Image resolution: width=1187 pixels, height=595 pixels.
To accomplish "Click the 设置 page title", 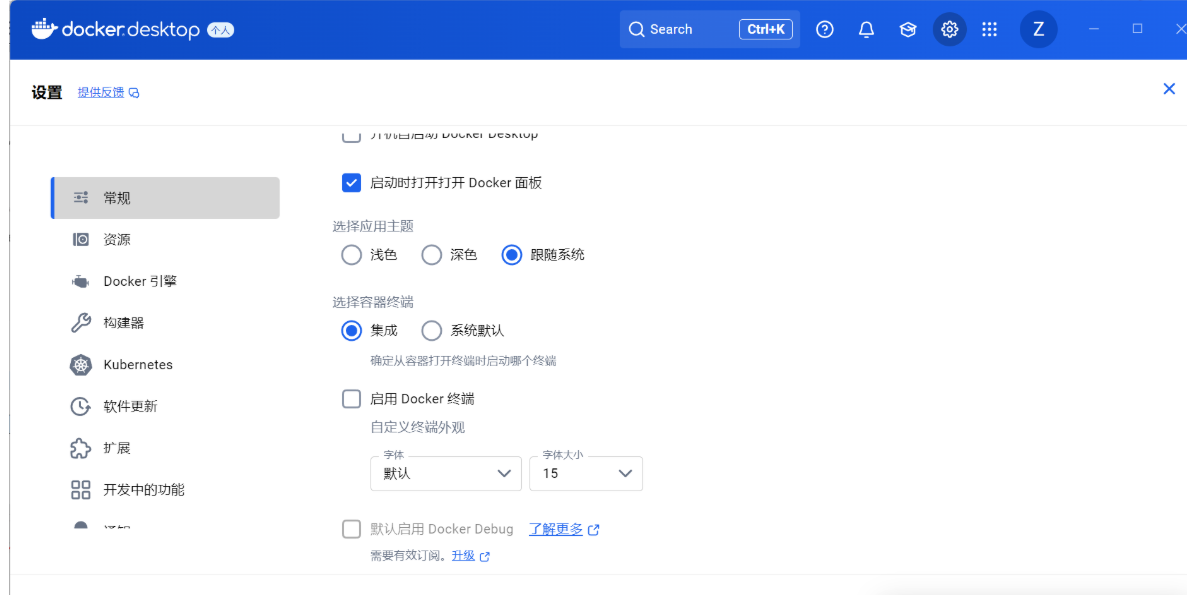I will (x=47, y=92).
